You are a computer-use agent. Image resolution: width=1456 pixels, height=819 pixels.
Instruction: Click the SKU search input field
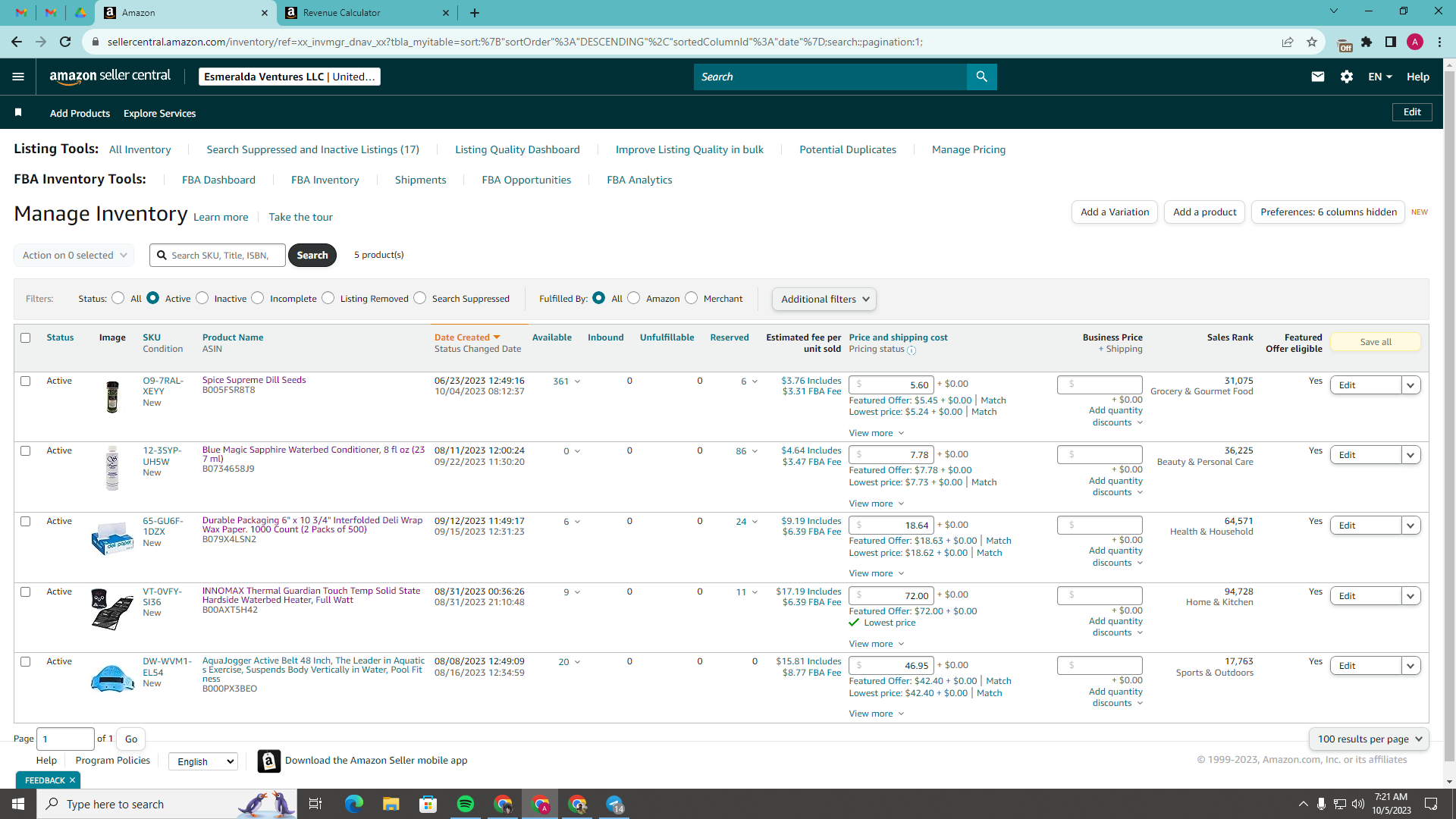(218, 255)
